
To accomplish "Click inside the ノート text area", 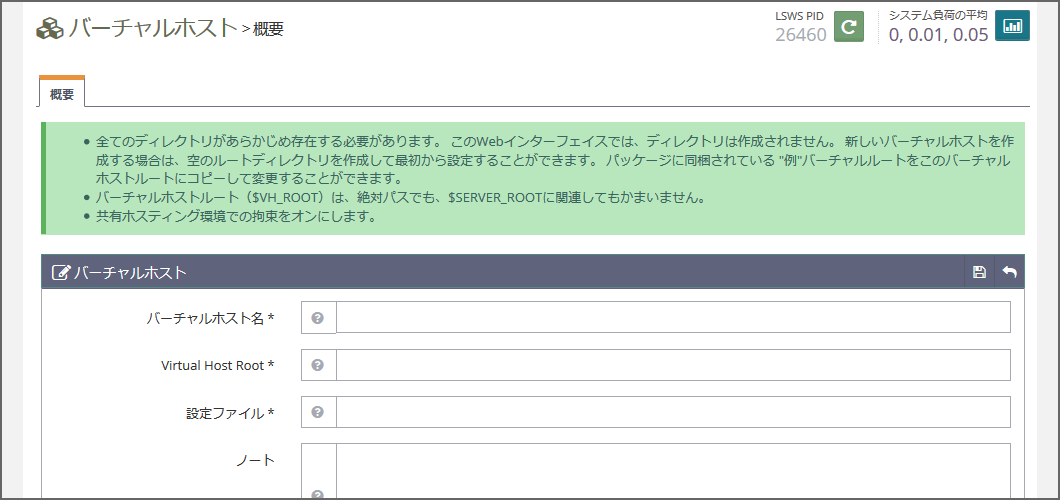I will (672, 470).
